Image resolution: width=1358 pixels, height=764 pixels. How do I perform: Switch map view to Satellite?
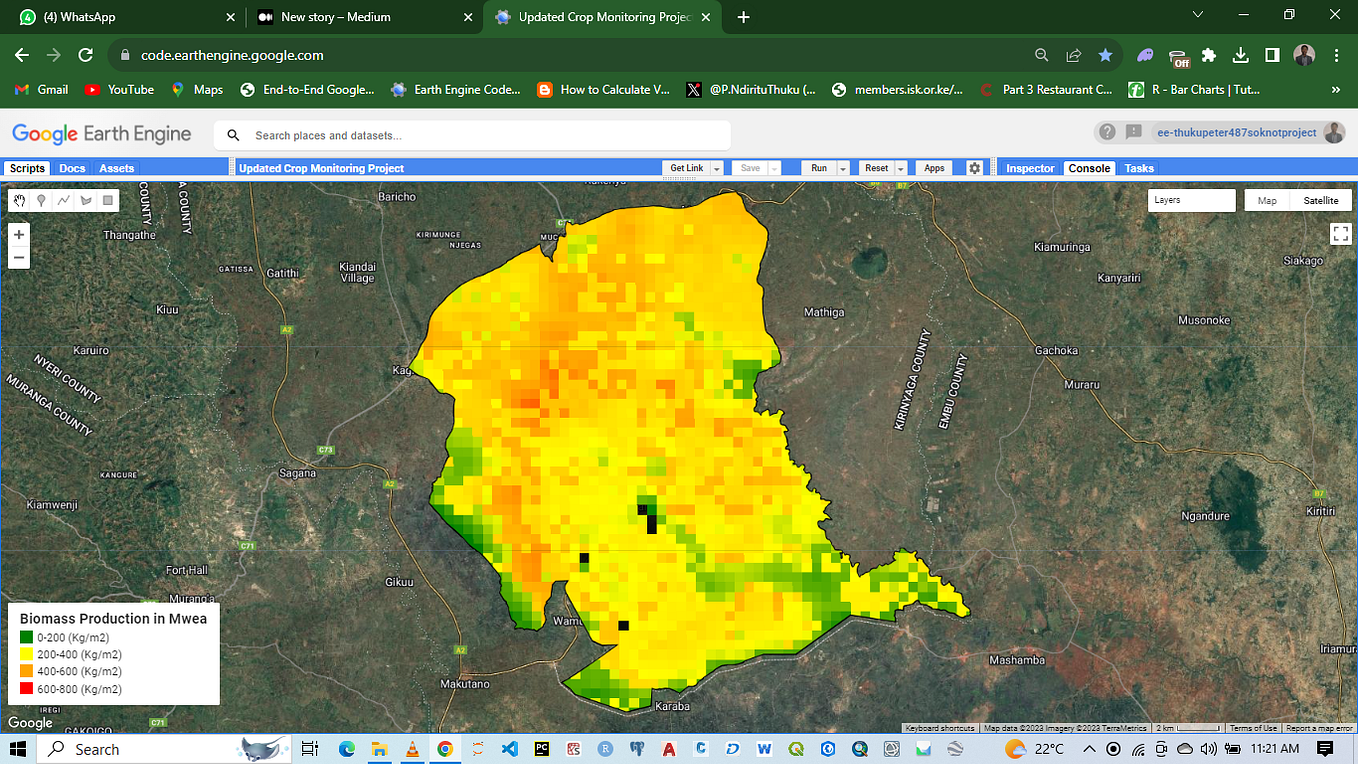(1321, 200)
